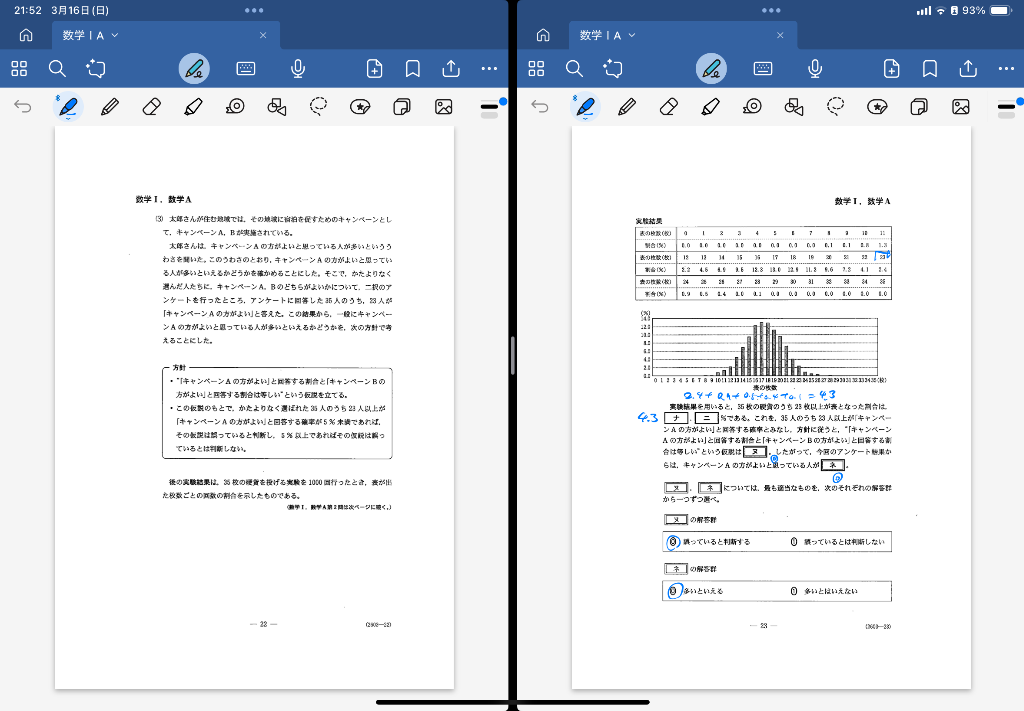1024x711 pixels.
Task: Go to home library in right pane
Action: coord(543,35)
